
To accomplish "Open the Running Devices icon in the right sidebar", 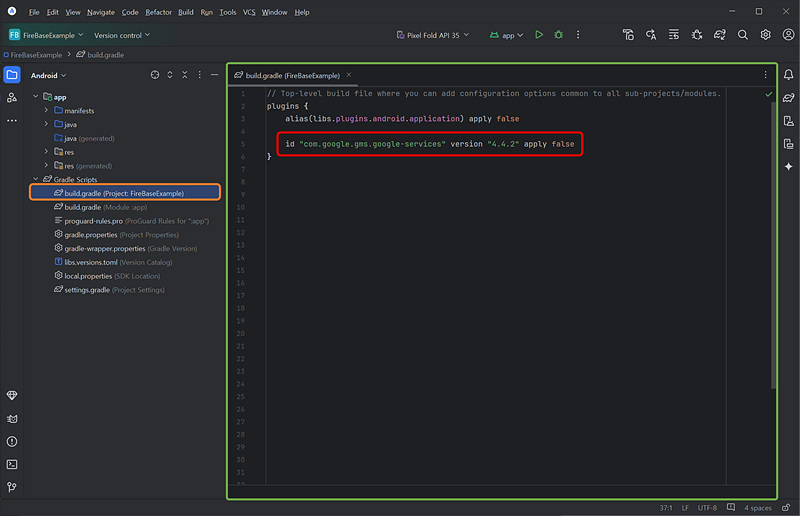I will click(x=788, y=143).
